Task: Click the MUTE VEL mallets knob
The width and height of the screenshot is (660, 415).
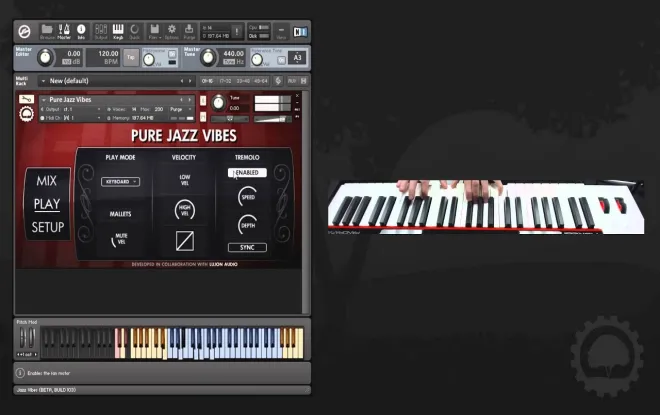Action: 120,239
